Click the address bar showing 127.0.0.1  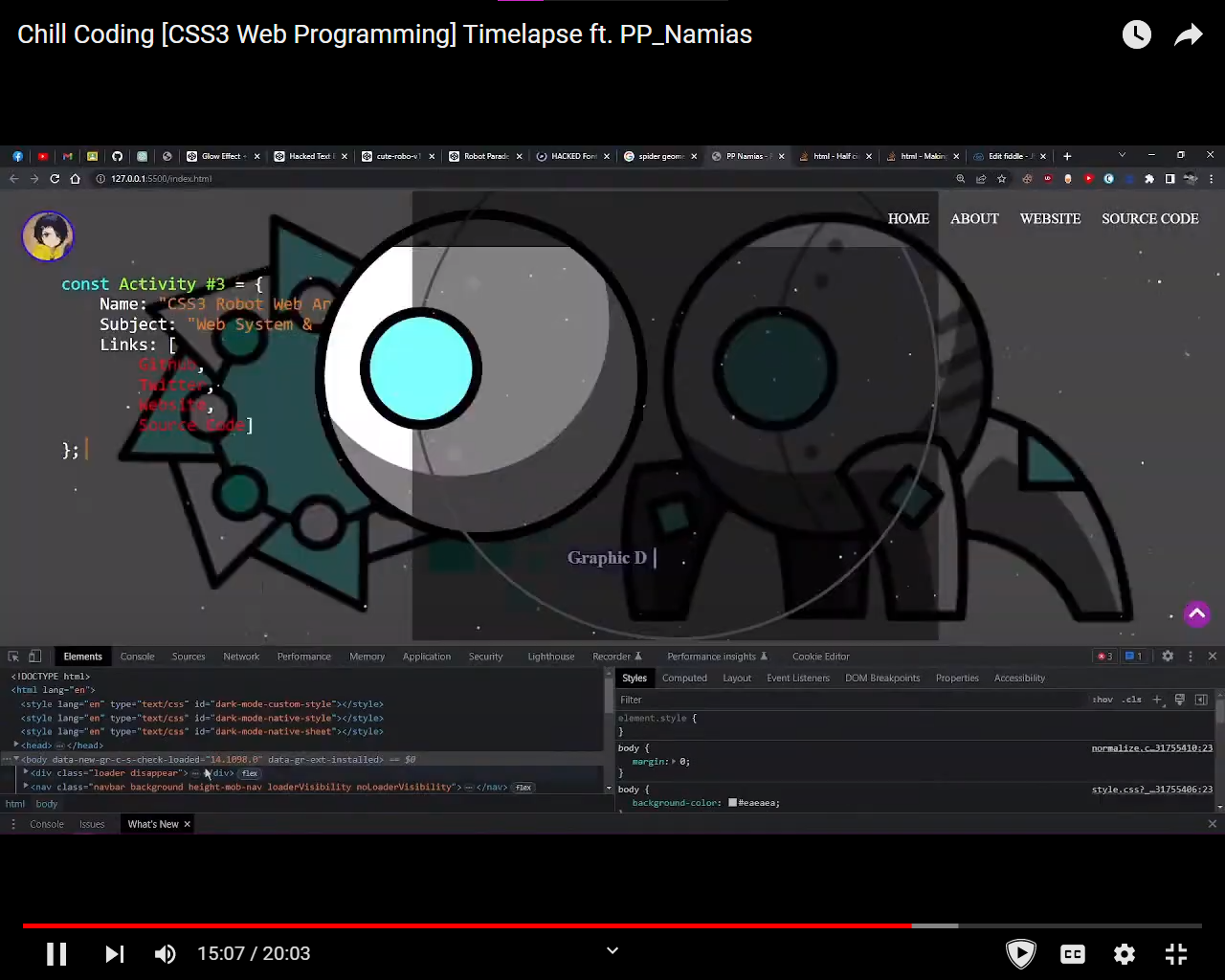(x=517, y=179)
